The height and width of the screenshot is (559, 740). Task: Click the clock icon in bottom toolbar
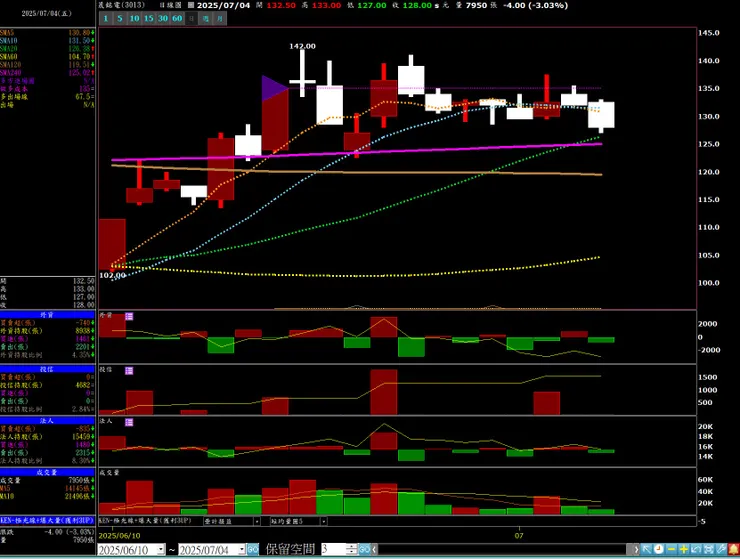pos(659,549)
